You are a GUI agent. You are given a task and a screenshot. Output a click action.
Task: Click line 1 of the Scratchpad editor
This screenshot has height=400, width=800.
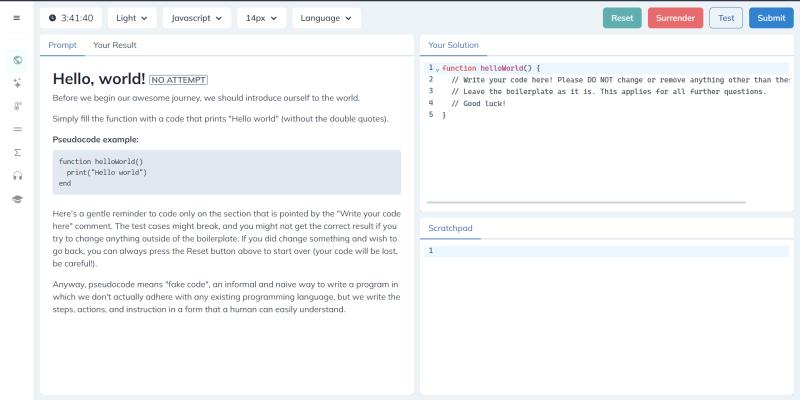600,251
